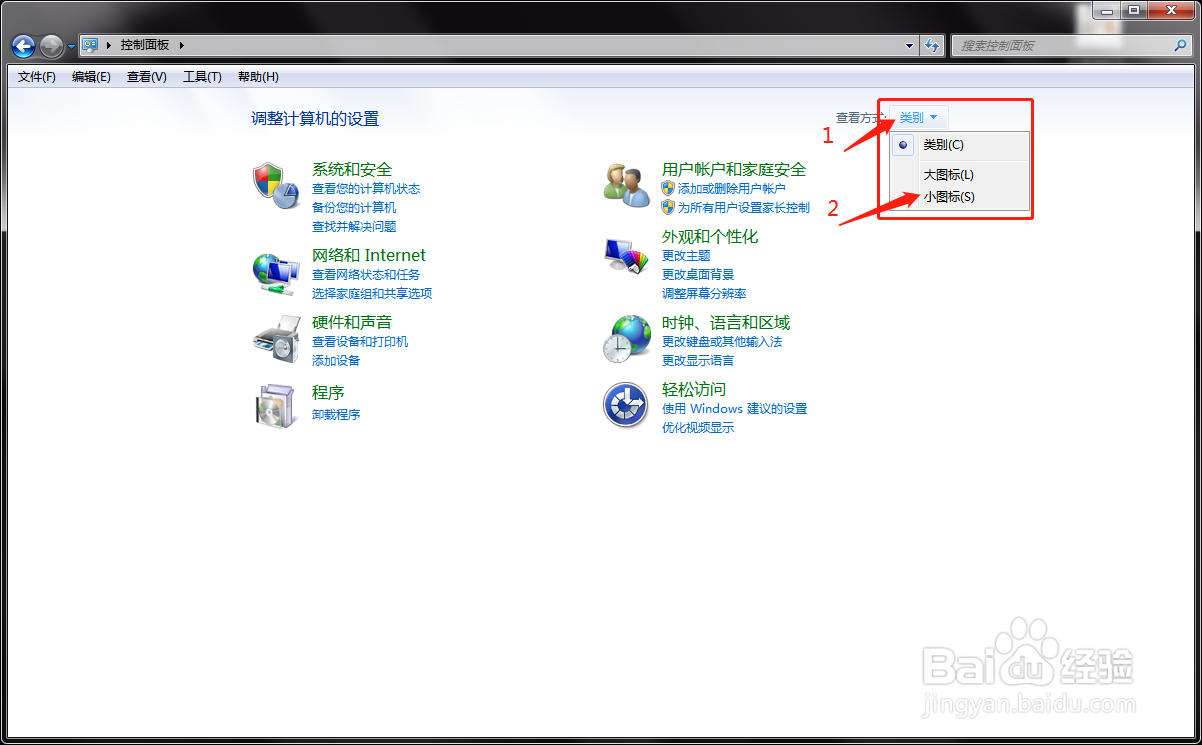The image size is (1202, 745).
Task: Open 备份您的计算机 link
Action: pyautogui.click(x=354, y=207)
